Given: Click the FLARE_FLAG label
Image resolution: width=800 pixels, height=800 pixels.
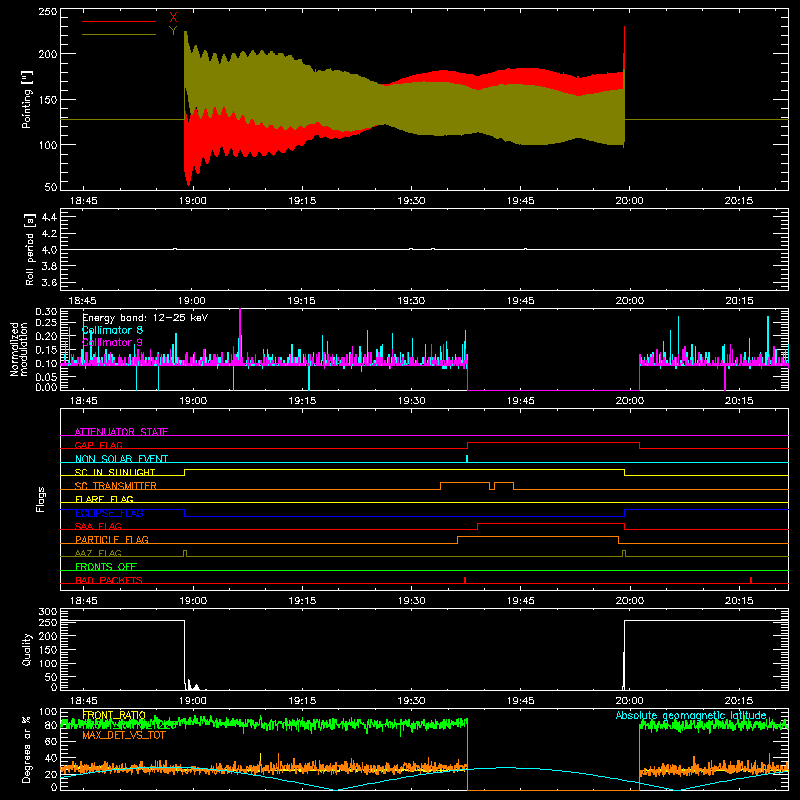Looking at the screenshot, I should (104, 499).
